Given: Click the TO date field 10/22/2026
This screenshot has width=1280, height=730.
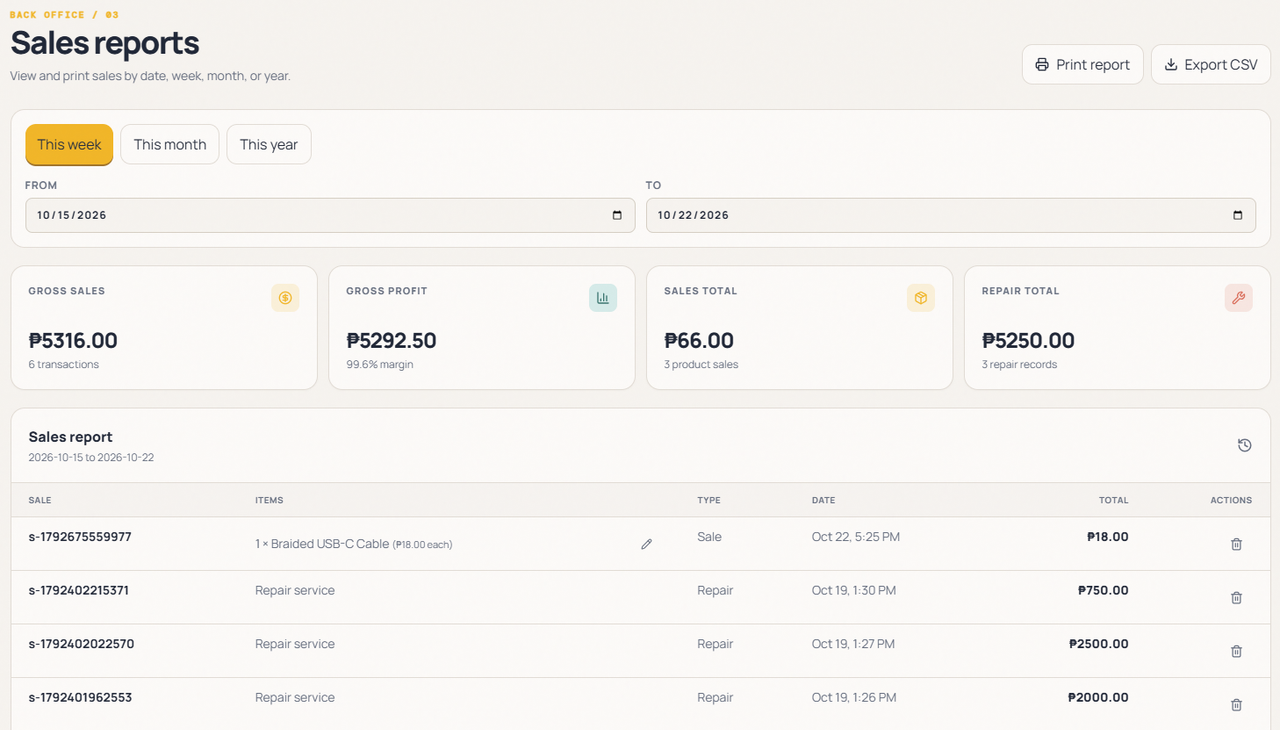Looking at the screenshot, I should pos(951,215).
